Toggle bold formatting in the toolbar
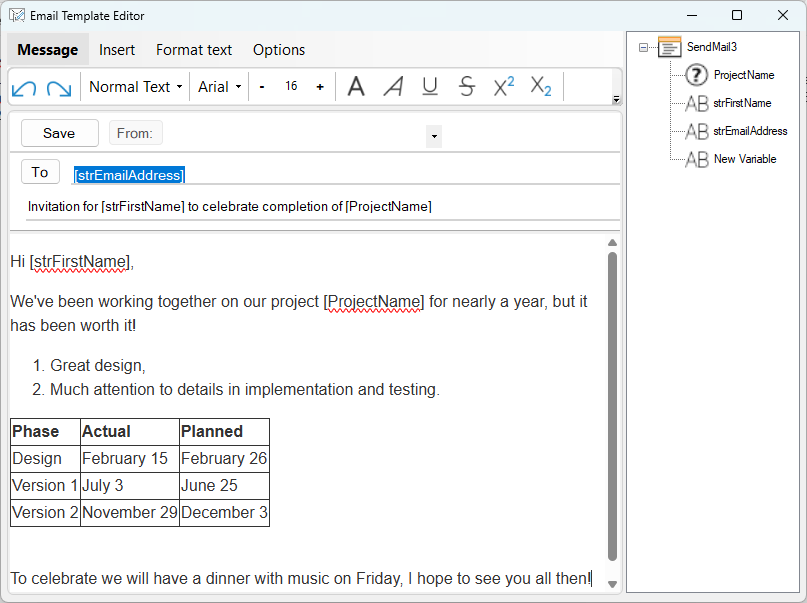Screen dimensions: 807x603 click(356, 87)
